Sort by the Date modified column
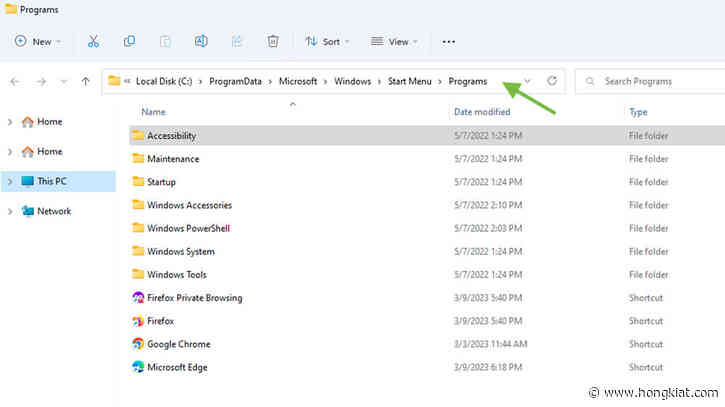725x407 pixels. click(x=482, y=112)
